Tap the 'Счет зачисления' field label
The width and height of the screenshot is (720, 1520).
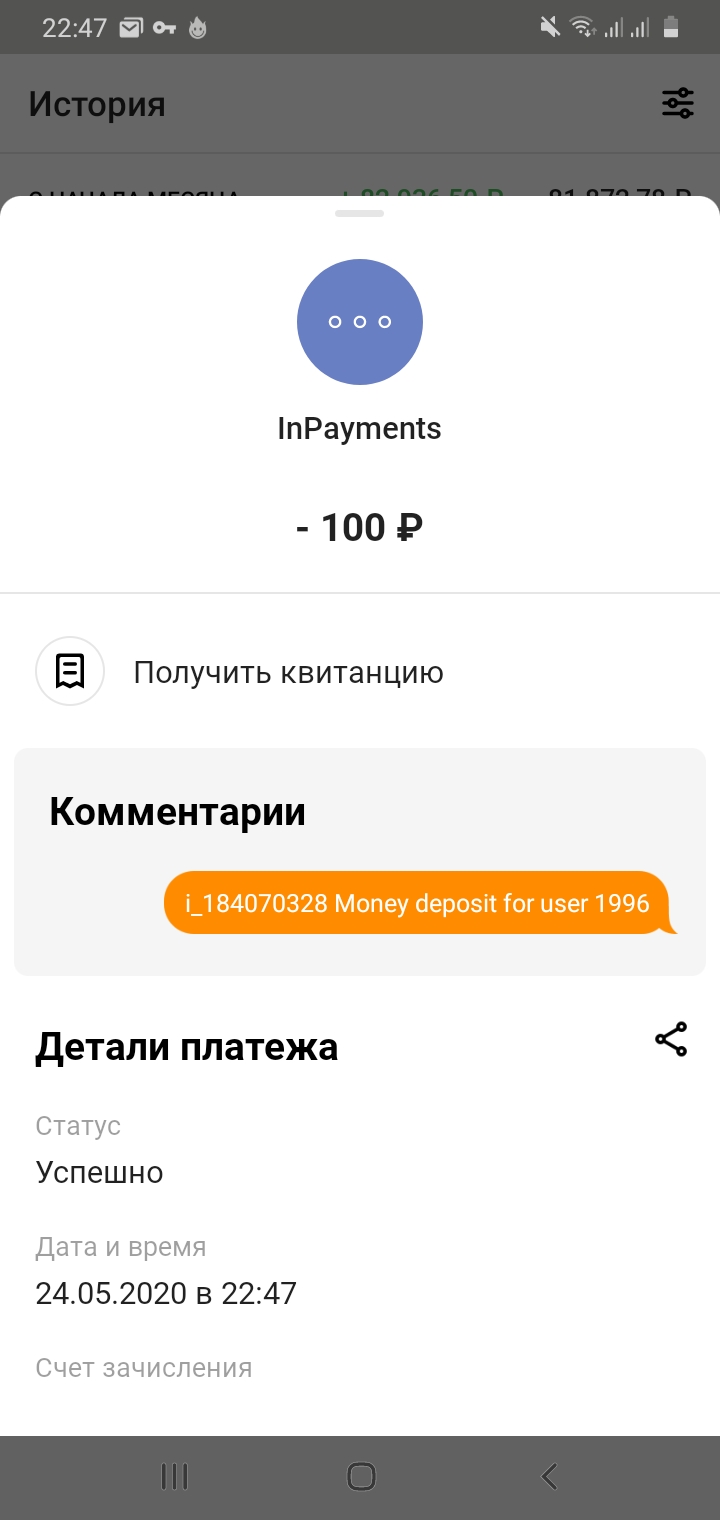coord(143,1368)
